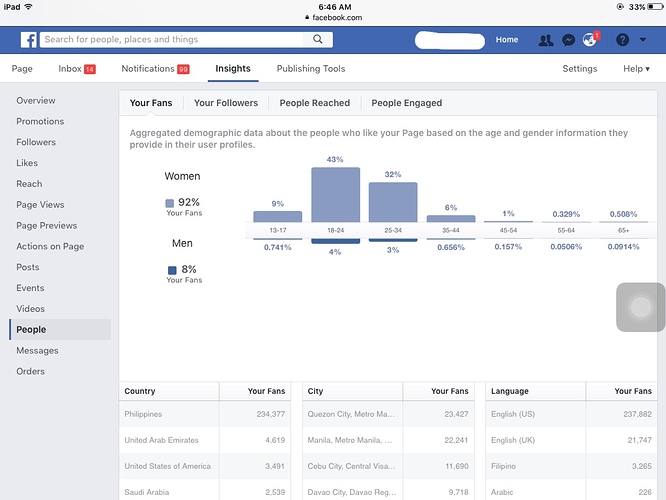Switch to People Engaged tab

coord(406,103)
